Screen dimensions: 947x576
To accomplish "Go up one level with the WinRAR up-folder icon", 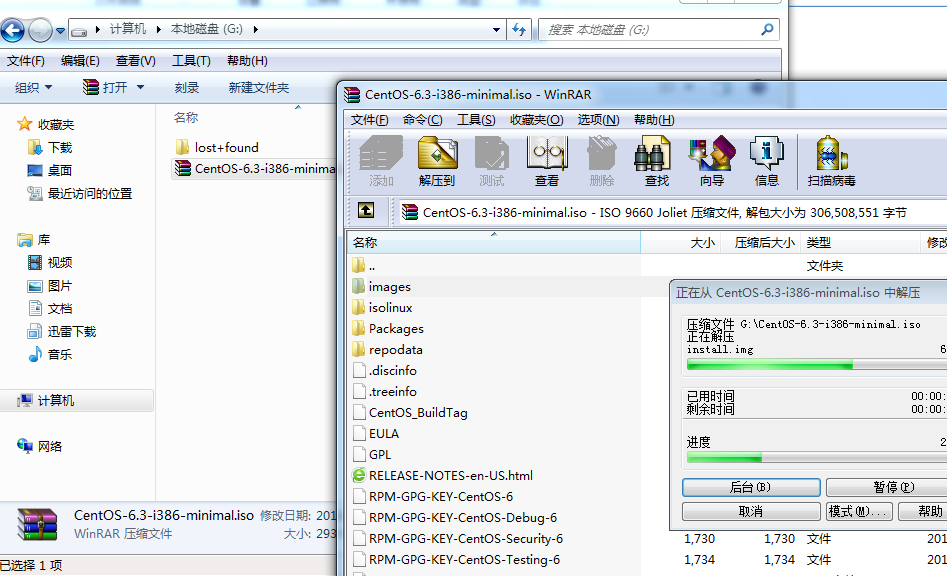I will coord(366,210).
